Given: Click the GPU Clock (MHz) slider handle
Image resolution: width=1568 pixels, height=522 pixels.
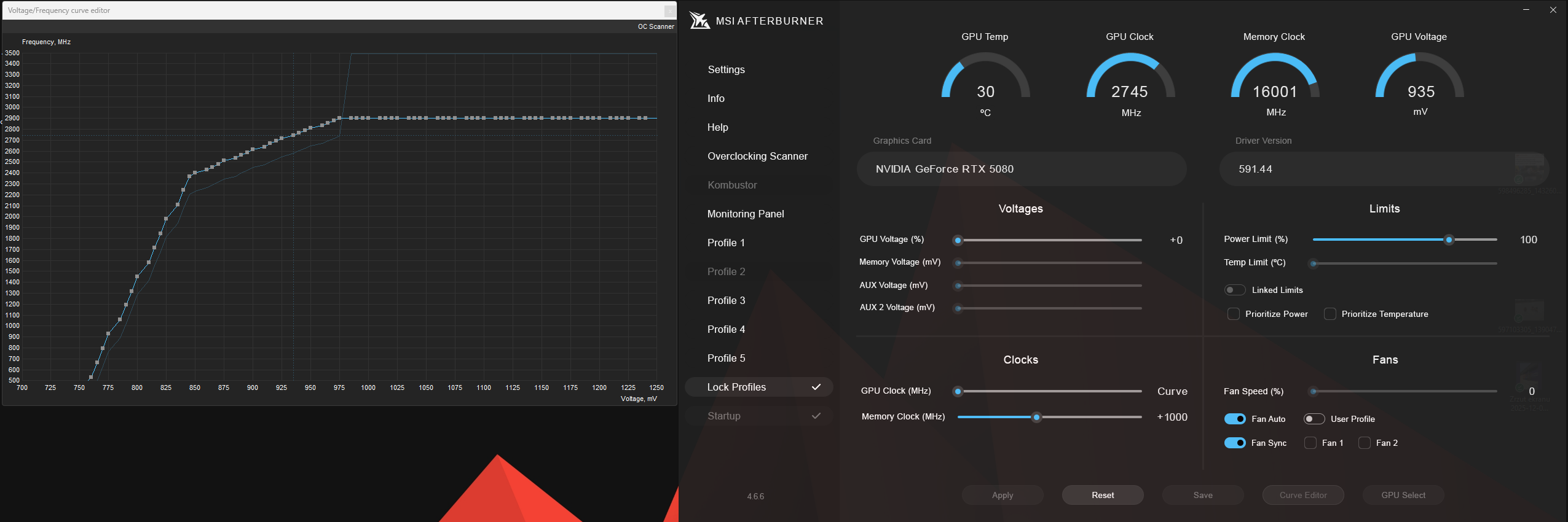Looking at the screenshot, I should coord(958,391).
